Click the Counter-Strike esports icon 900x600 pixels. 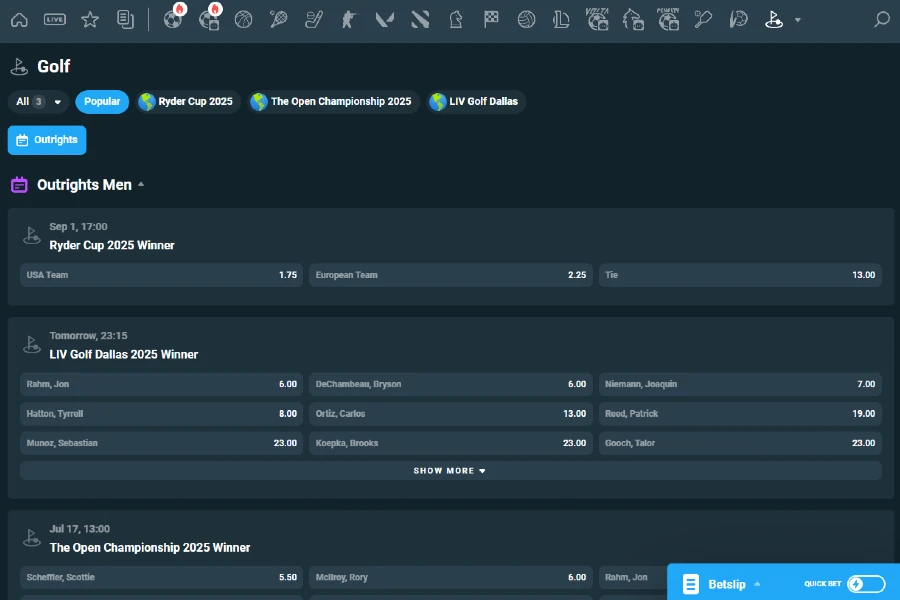348,18
